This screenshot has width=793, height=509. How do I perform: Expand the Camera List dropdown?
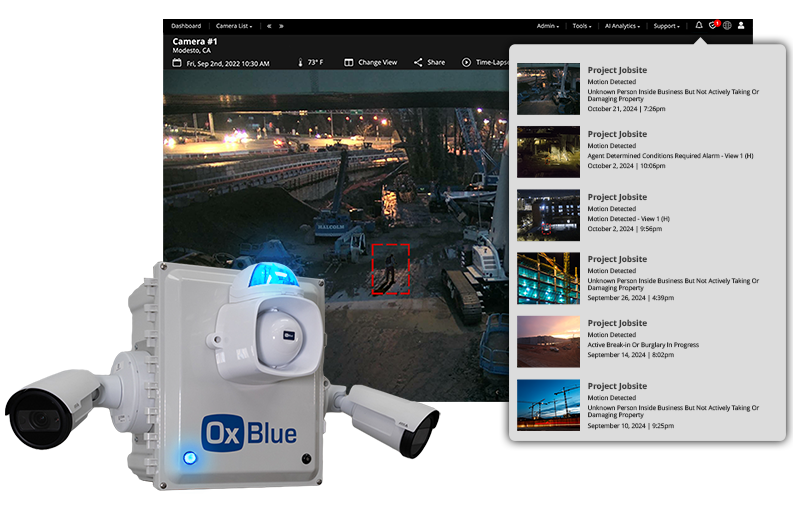(234, 26)
